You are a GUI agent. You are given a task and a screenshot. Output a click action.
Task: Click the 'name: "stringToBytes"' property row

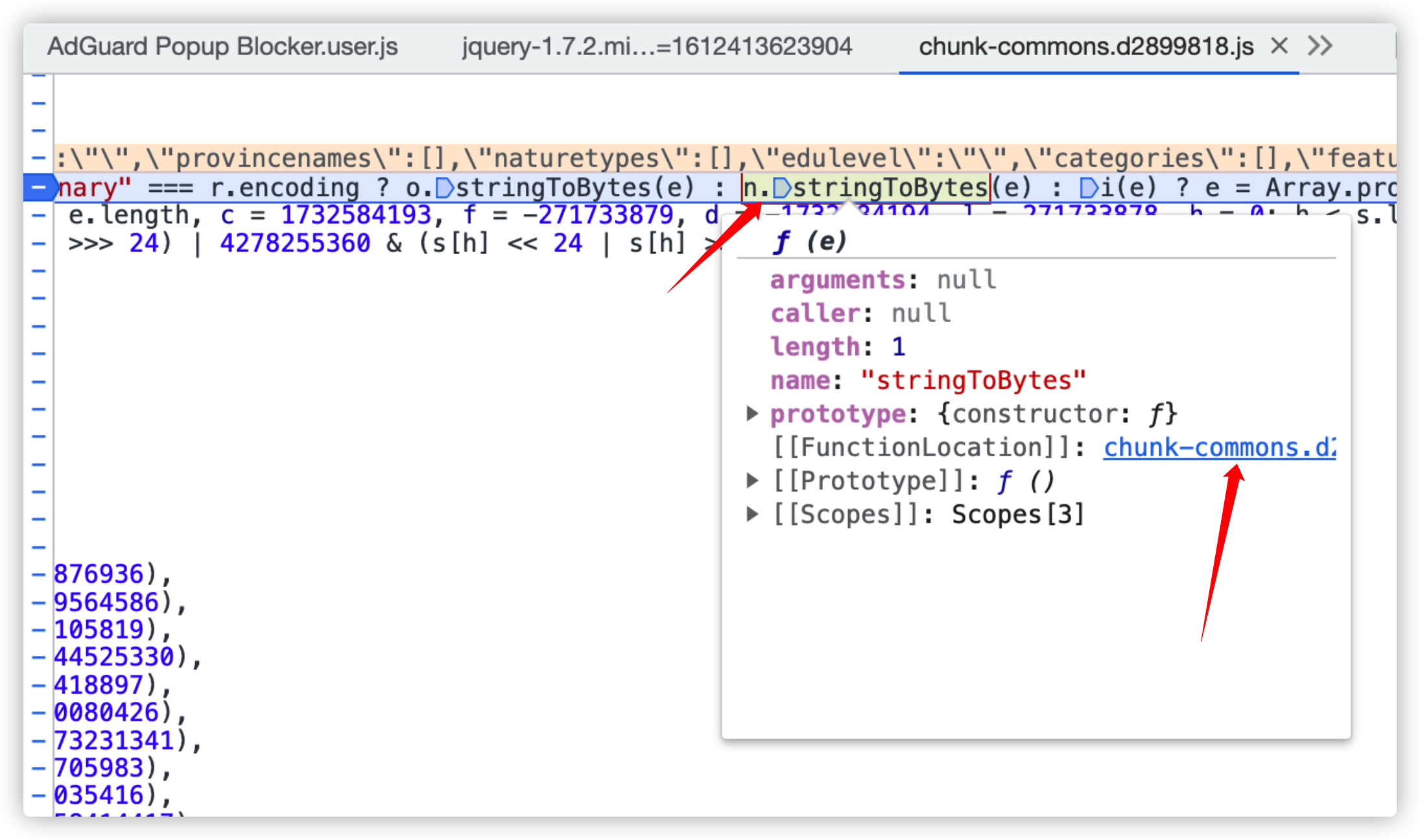point(928,380)
